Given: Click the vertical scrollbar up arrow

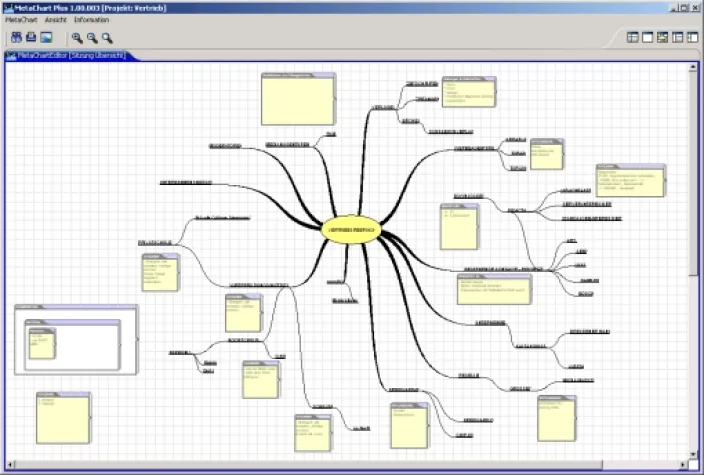Looking at the screenshot, I should 694,67.
